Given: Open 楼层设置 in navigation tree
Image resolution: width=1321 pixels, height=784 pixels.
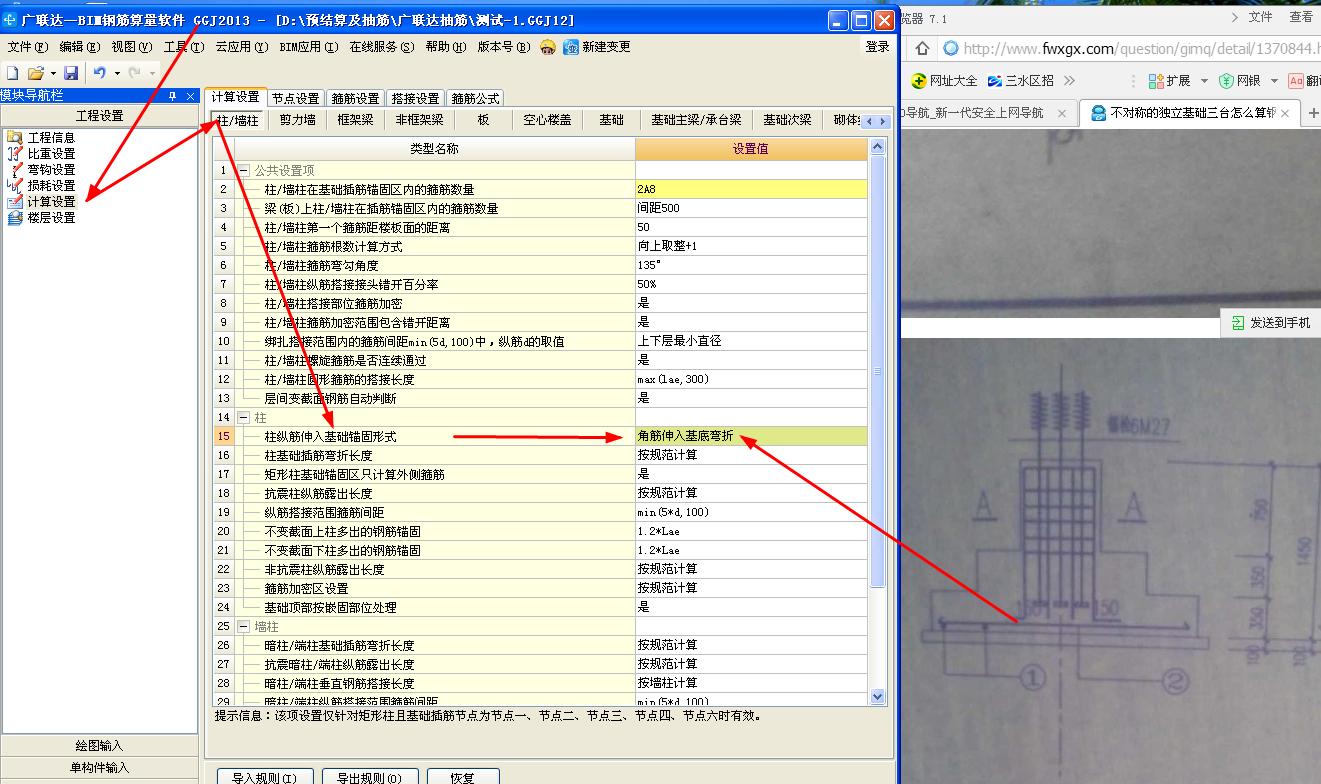Looking at the screenshot, I should 41,217.
